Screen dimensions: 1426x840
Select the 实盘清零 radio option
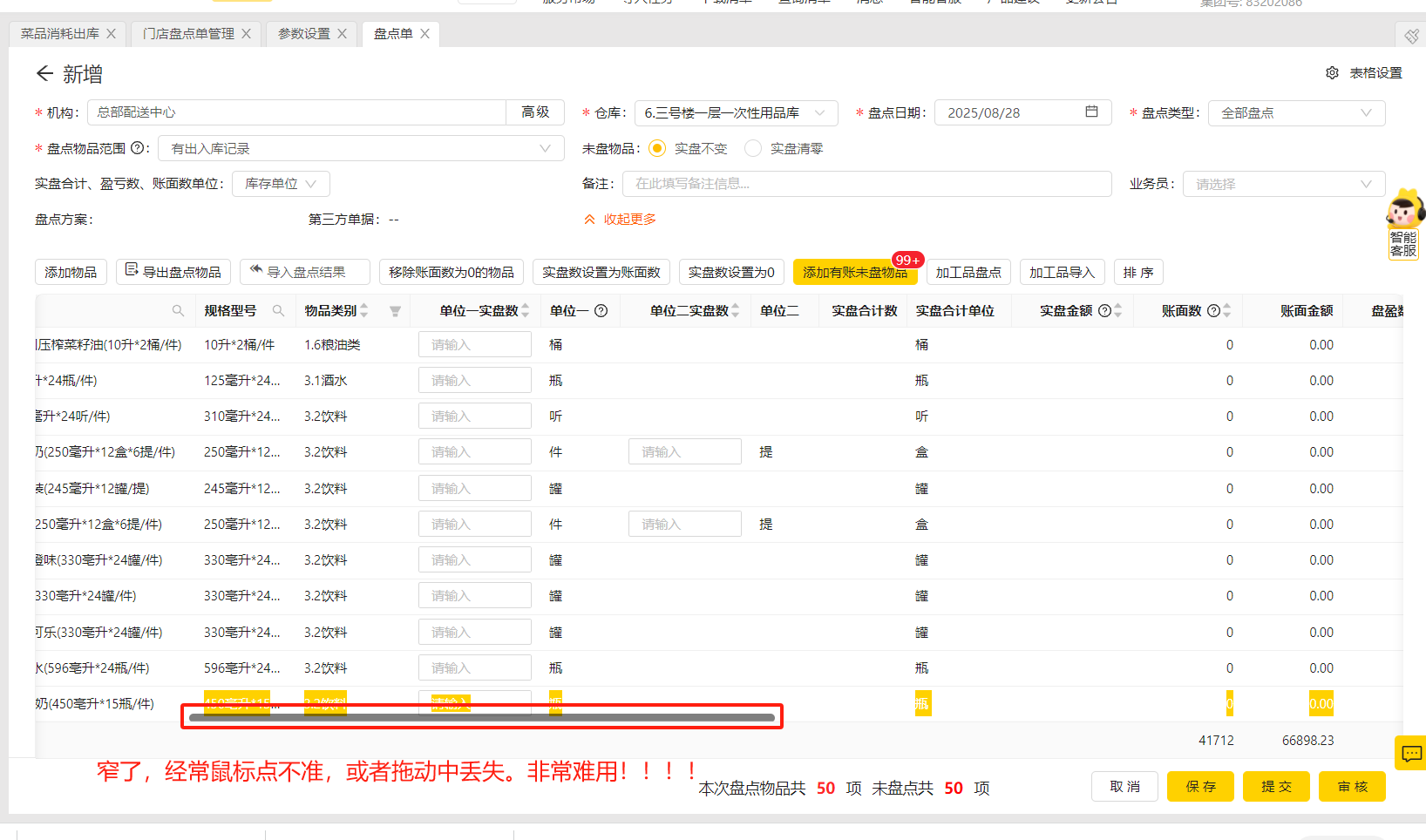(x=753, y=149)
